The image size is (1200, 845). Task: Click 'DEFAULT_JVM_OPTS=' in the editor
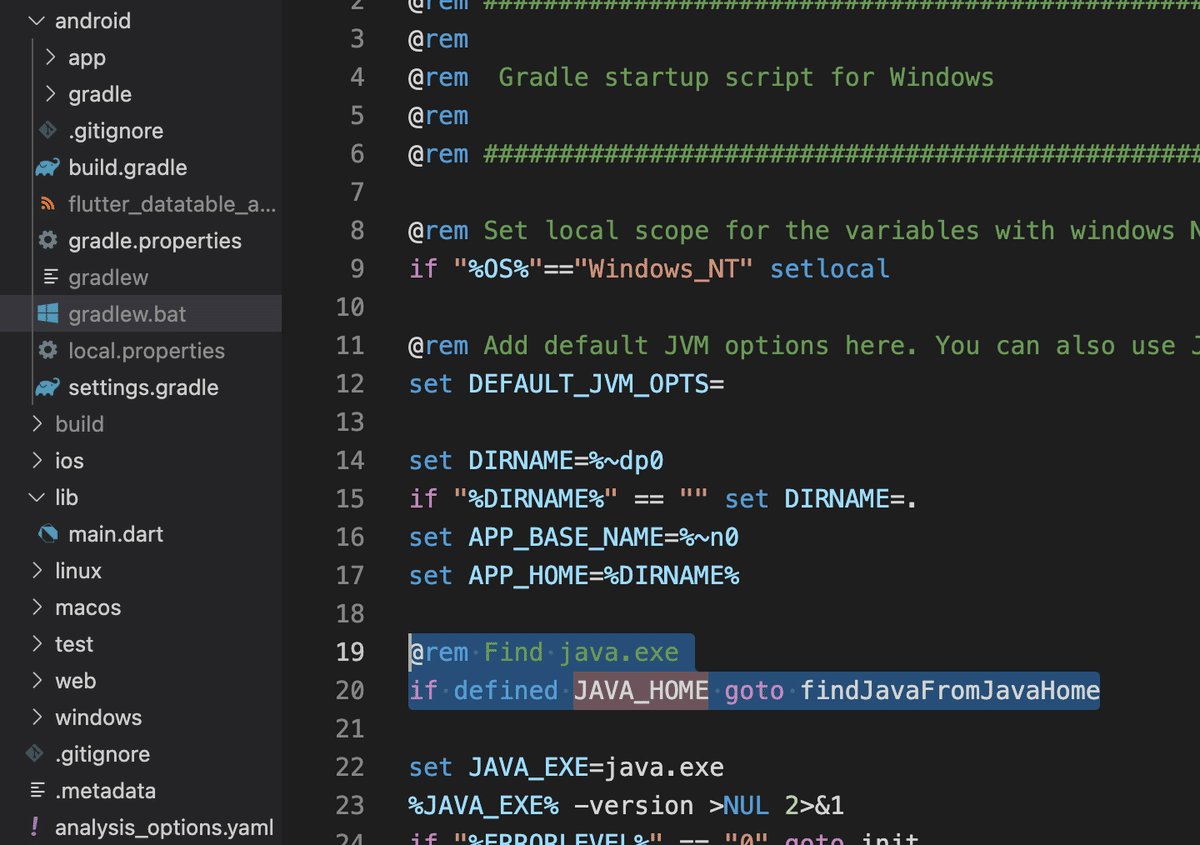coord(596,383)
